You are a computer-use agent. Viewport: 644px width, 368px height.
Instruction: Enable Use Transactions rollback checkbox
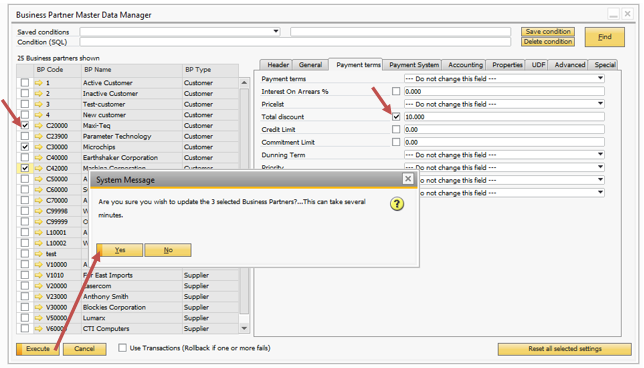[x=122, y=348]
